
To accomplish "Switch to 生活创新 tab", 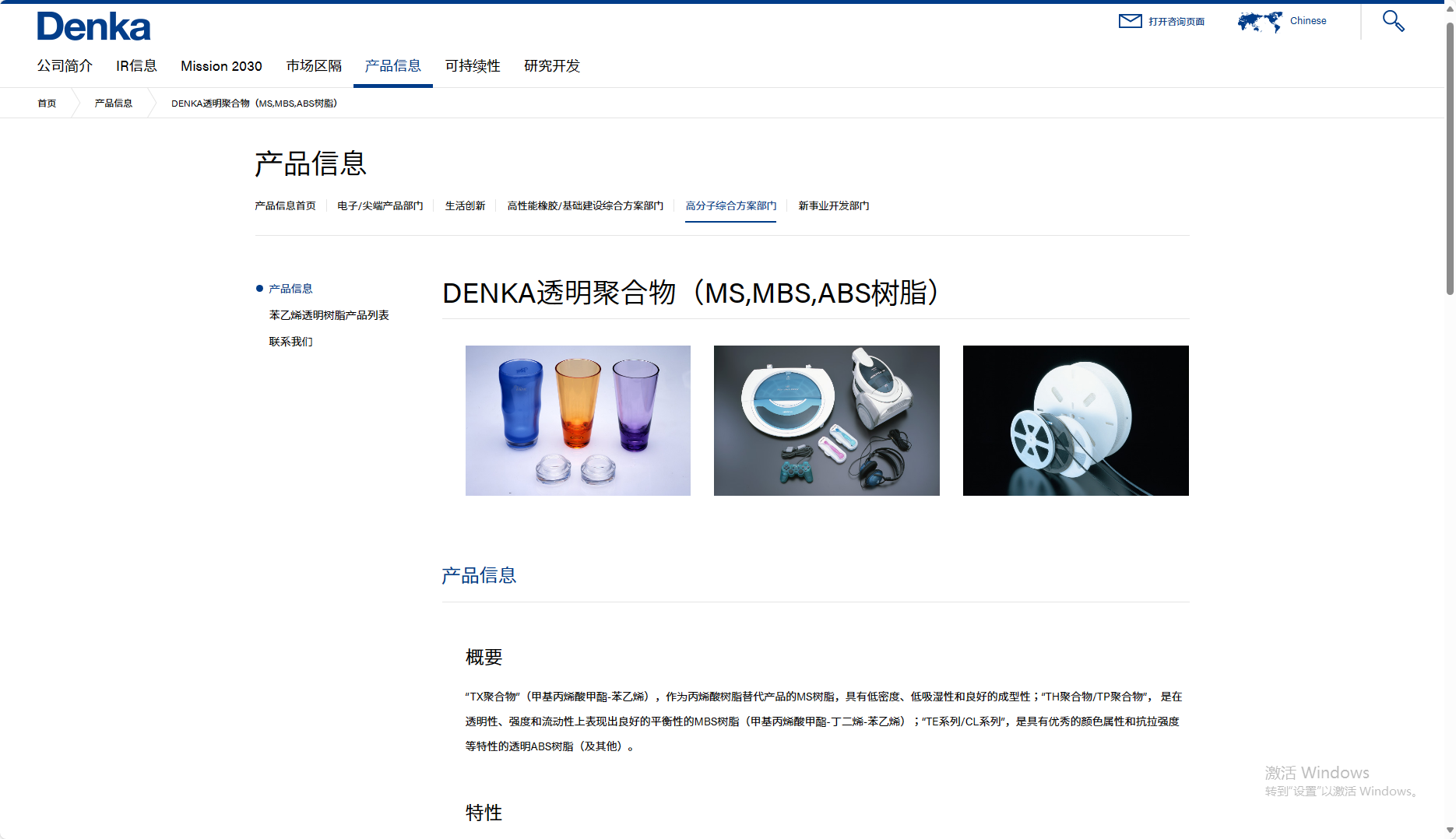I will (465, 206).
